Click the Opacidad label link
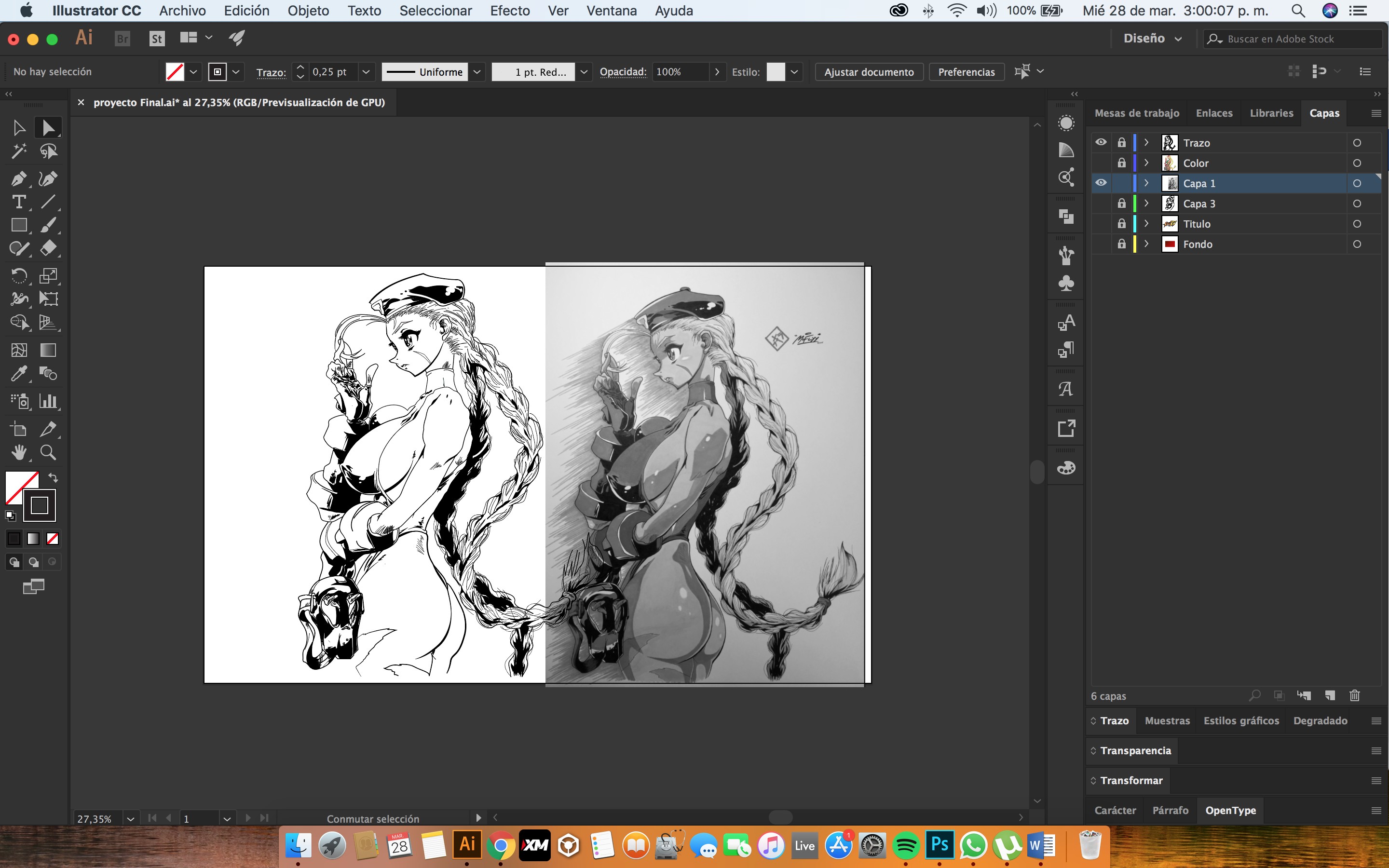The height and width of the screenshot is (868, 1389). pyautogui.click(x=623, y=72)
